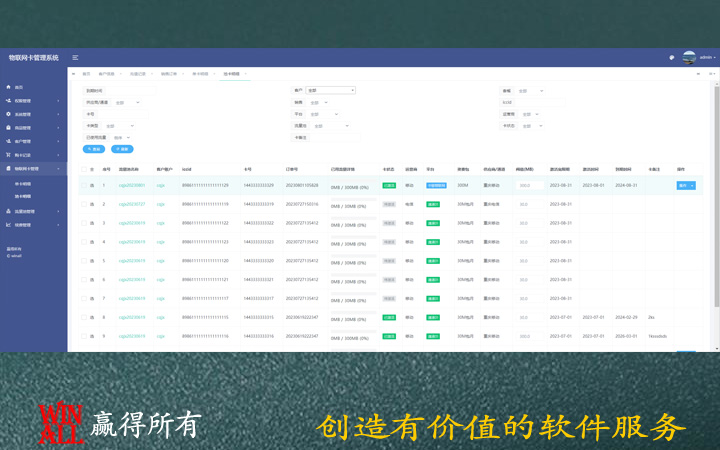This screenshot has width=720, height=450.
Task: Expand the 权限管理 sidebar menu
Action: pyautogui.click(x=33, y=101)
